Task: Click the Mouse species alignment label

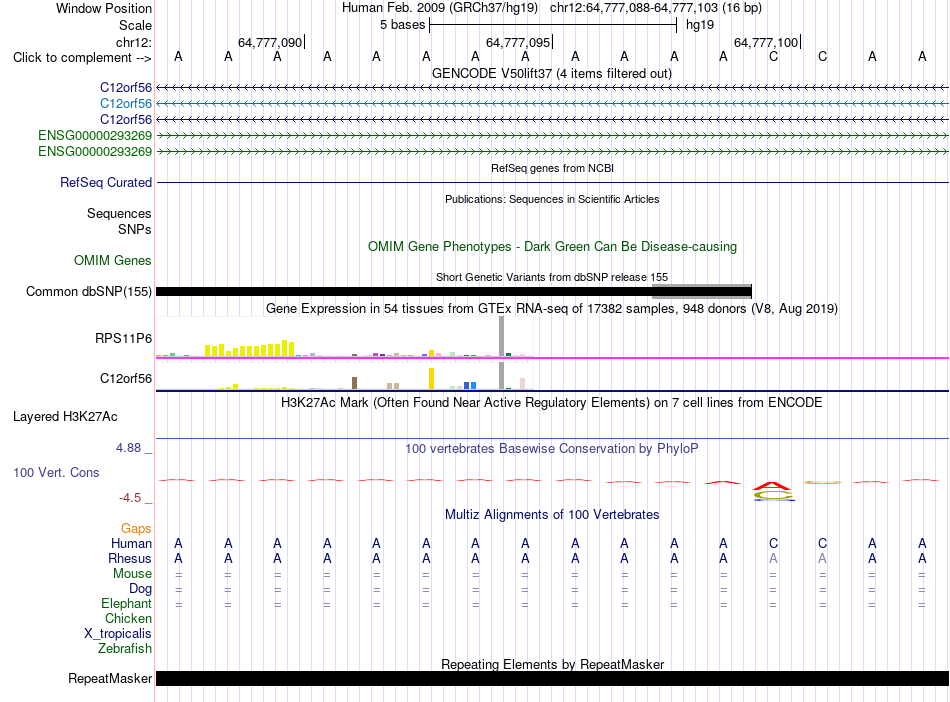Action: pos(132,574)
